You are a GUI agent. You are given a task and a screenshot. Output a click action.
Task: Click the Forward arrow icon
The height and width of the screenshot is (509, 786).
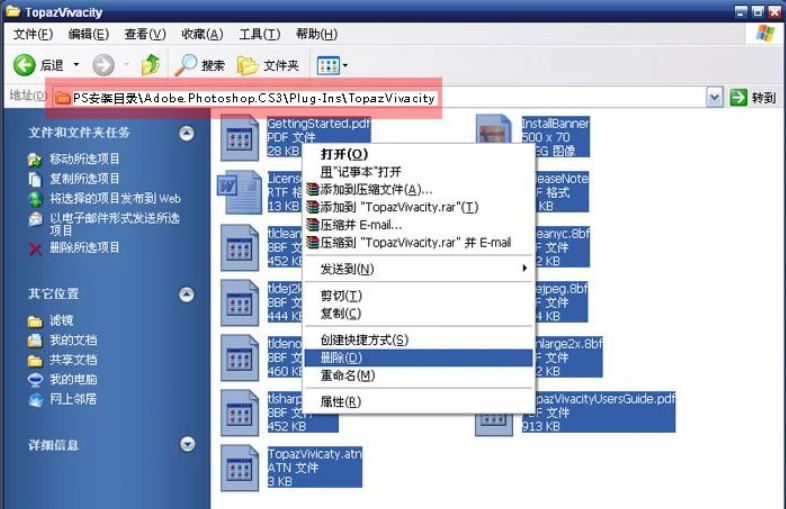103,65
